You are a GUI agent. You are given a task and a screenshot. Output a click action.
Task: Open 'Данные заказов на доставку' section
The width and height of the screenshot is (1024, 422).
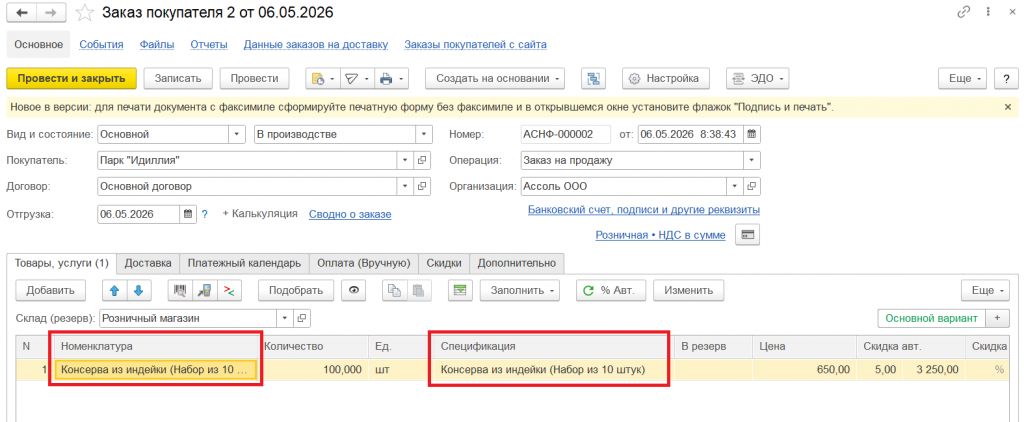[316, 44]
